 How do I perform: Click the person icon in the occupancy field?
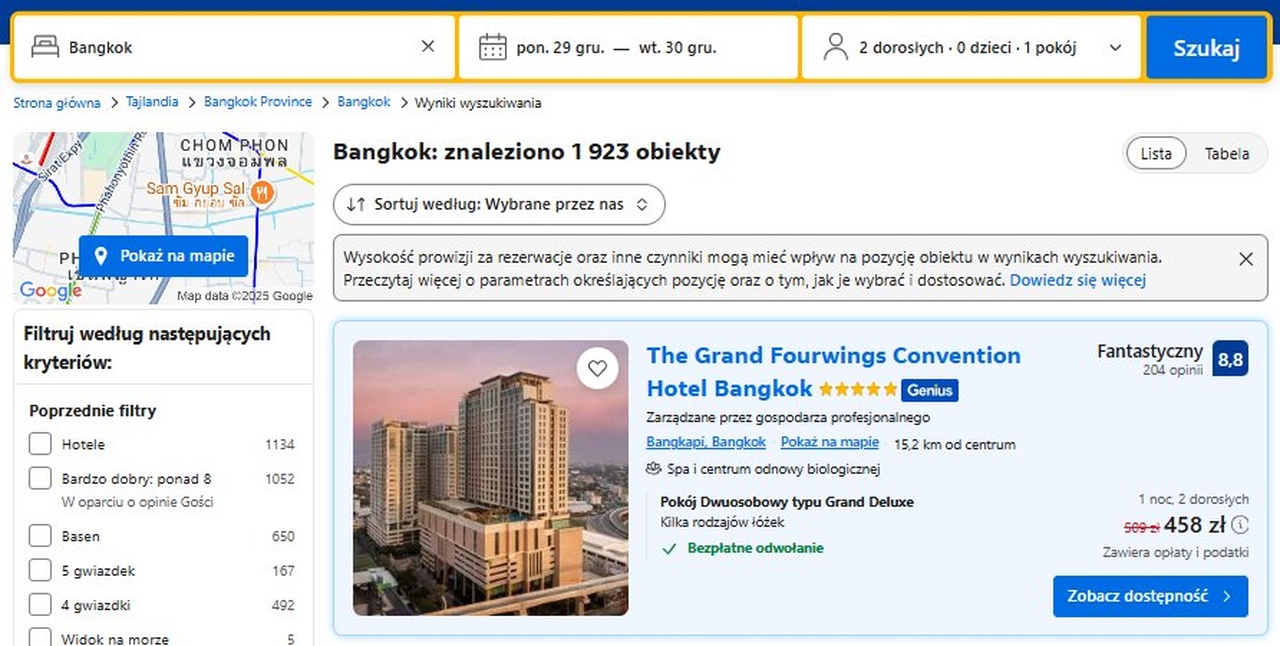coord(835,46)
